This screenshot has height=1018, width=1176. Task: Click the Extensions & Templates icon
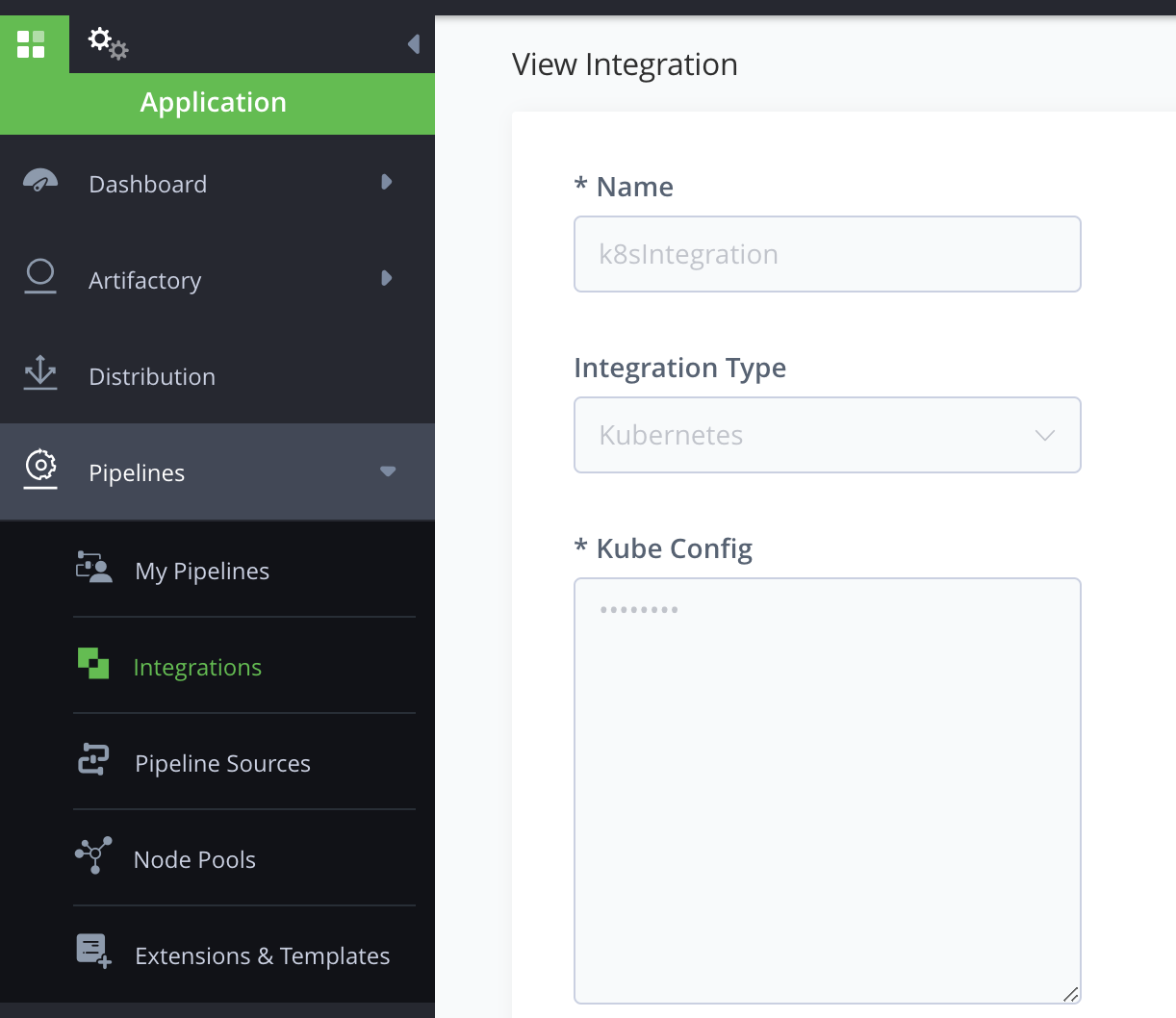pyautogui.click(x=93, y=951)
